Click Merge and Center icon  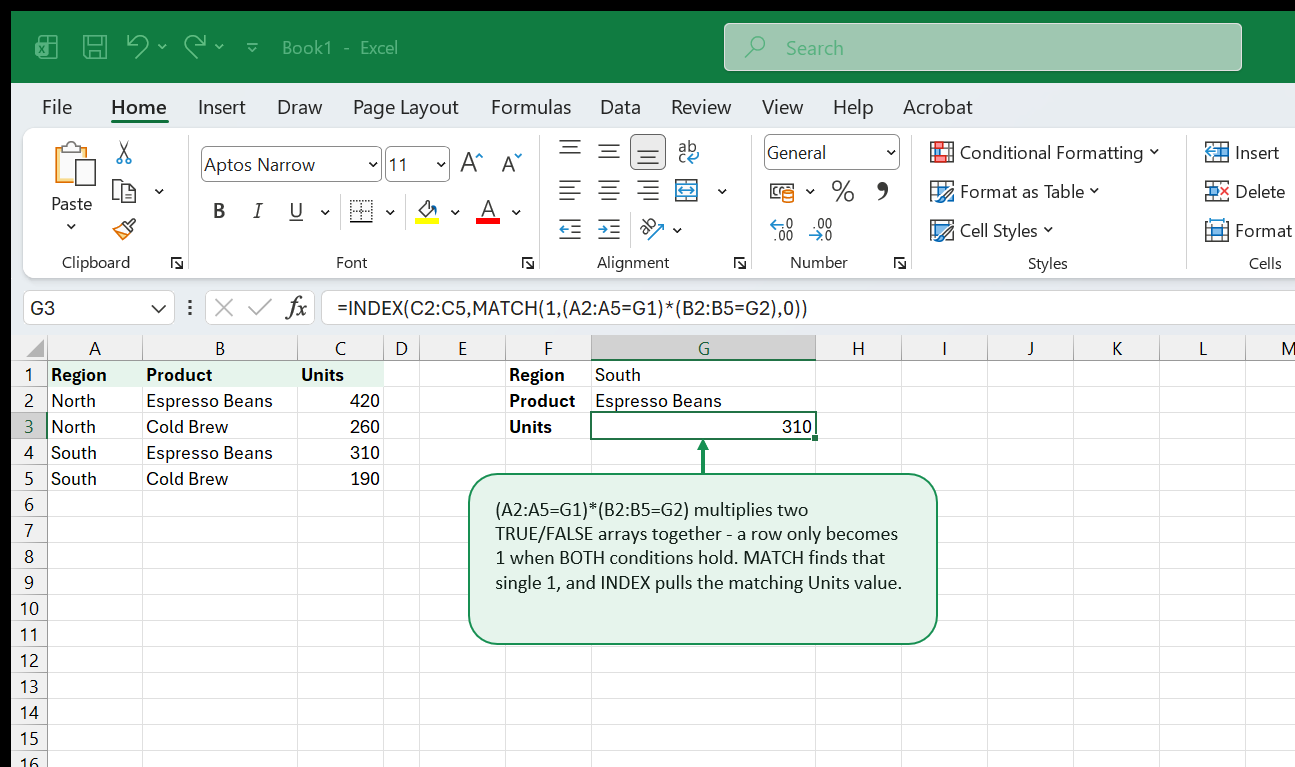687,190
